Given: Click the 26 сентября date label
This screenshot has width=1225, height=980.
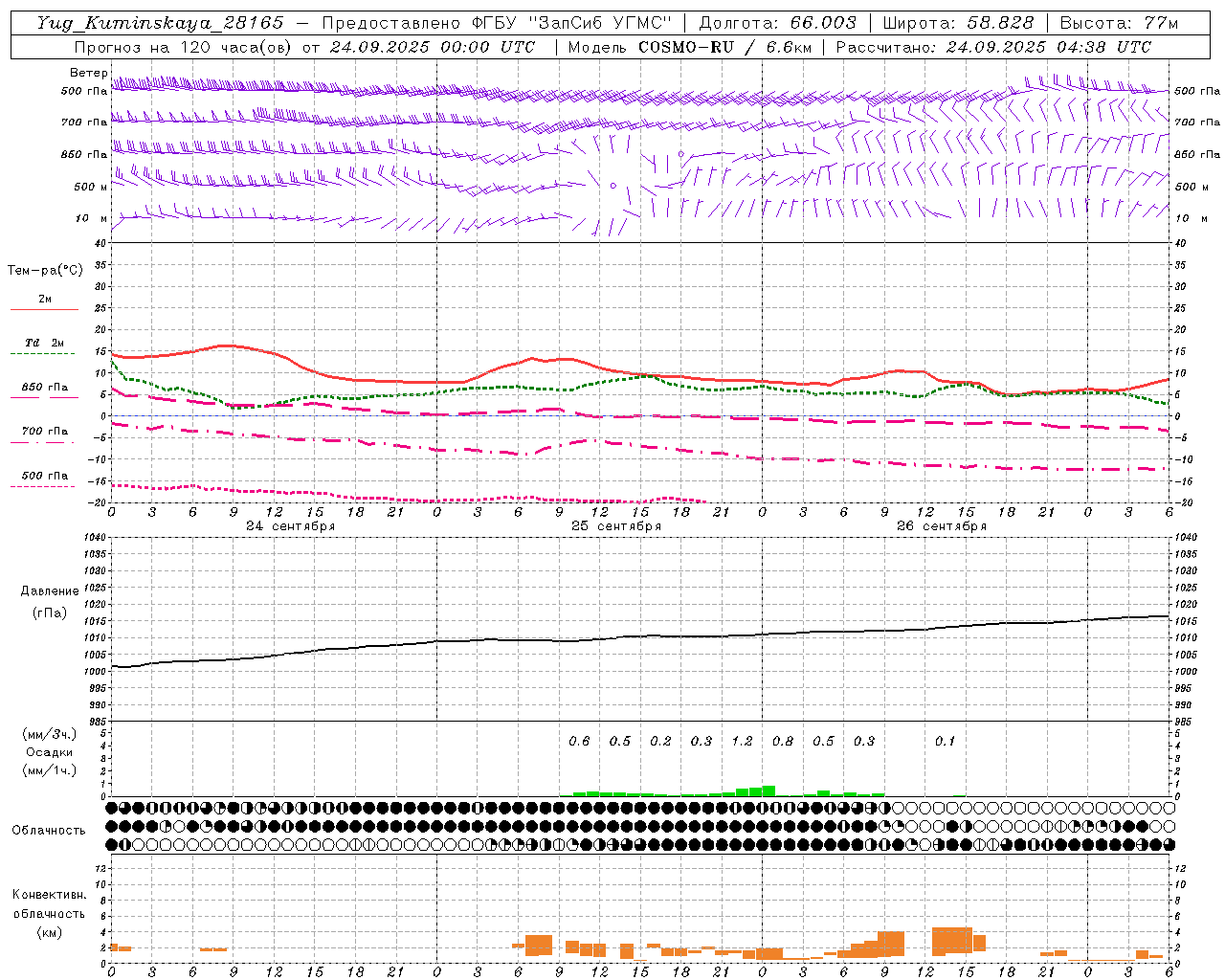Looking at the screenshot, I should (x=942, y=526).
